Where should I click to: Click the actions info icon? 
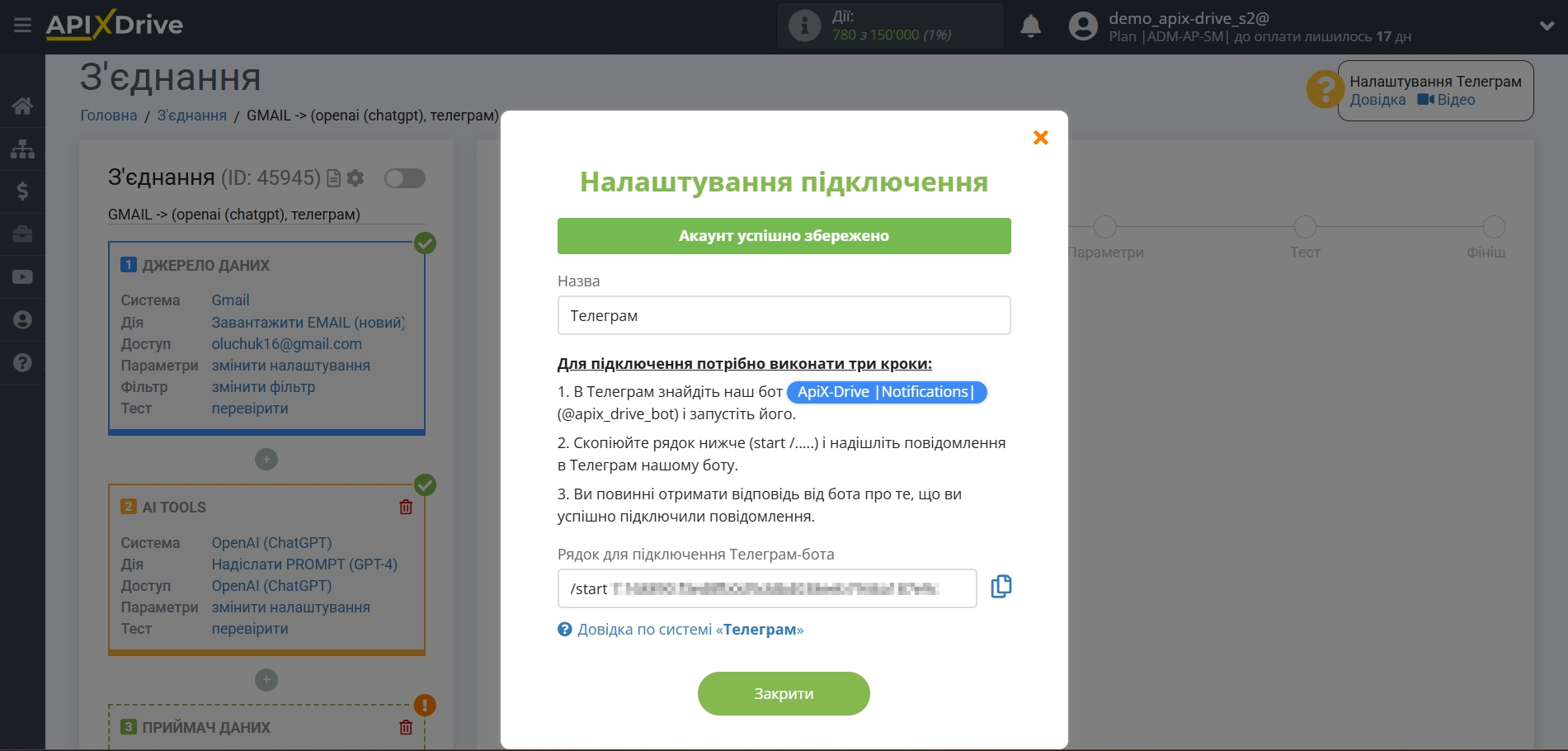(804, 26)
